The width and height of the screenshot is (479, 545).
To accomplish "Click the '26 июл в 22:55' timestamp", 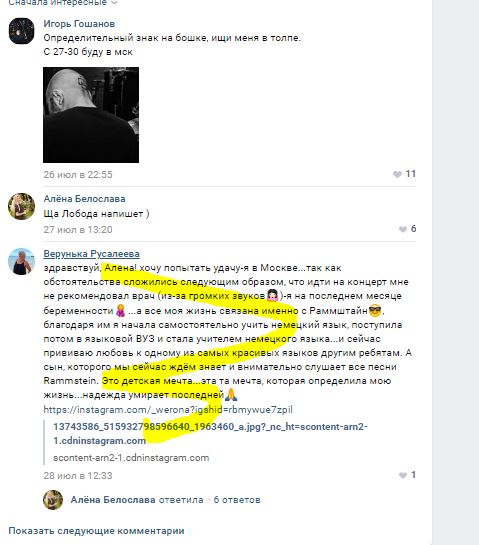I will click(x=78, y=174).
